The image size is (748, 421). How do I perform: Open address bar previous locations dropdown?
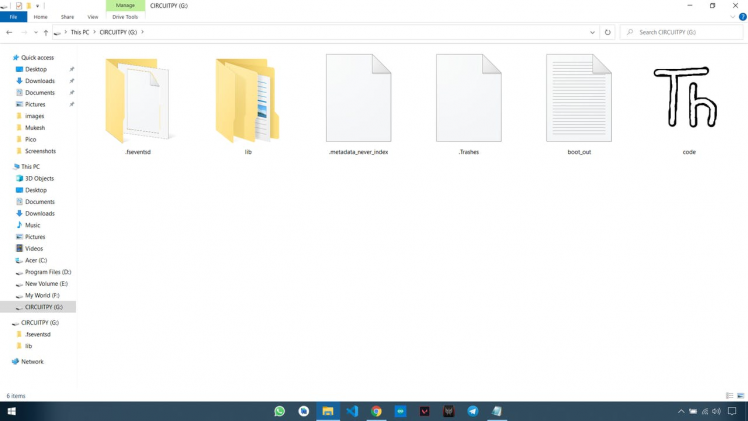pos(592,32)
